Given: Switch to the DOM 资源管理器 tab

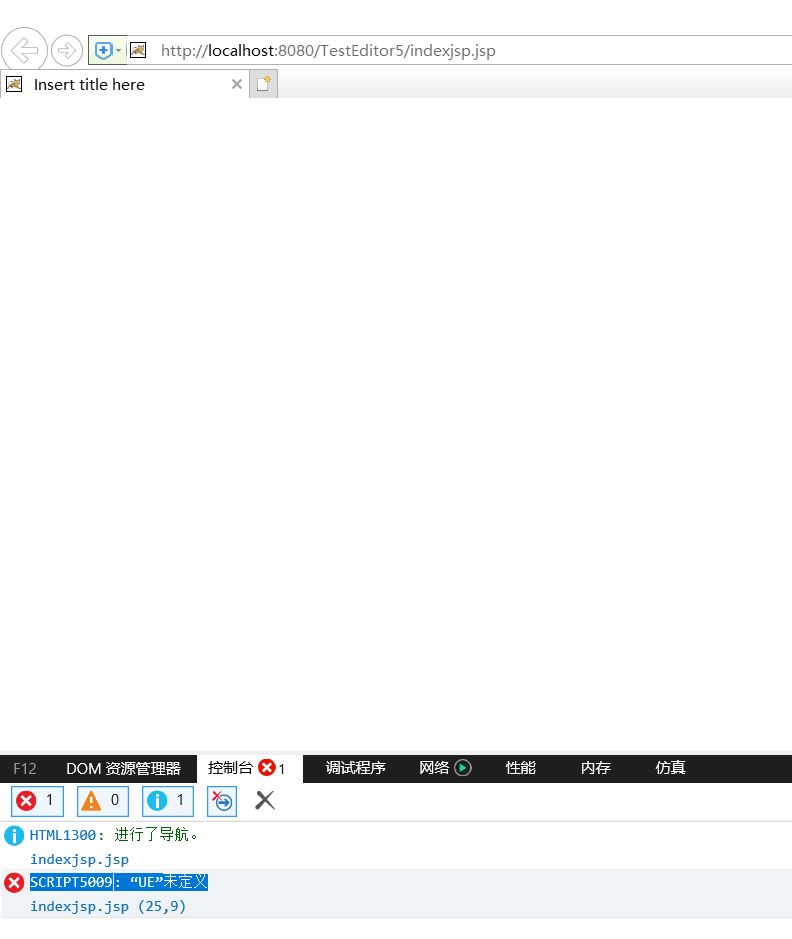Looking at the screenshot, I should 123,768.
